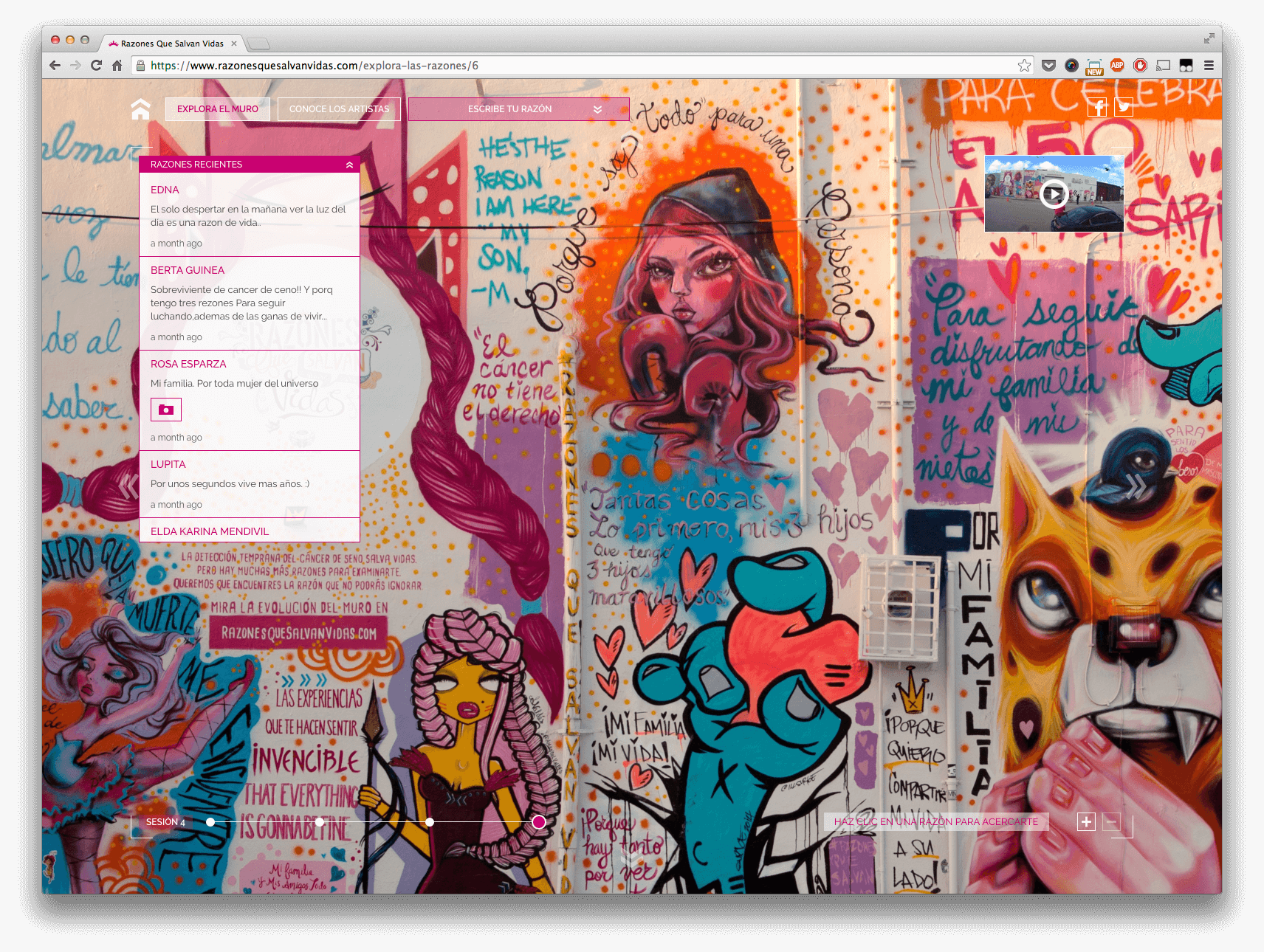Click the 'Haz clic en una razón para acercarte' hint
Image resolution: width=1264 pixels, height=952 pixels.
[936, 821]
